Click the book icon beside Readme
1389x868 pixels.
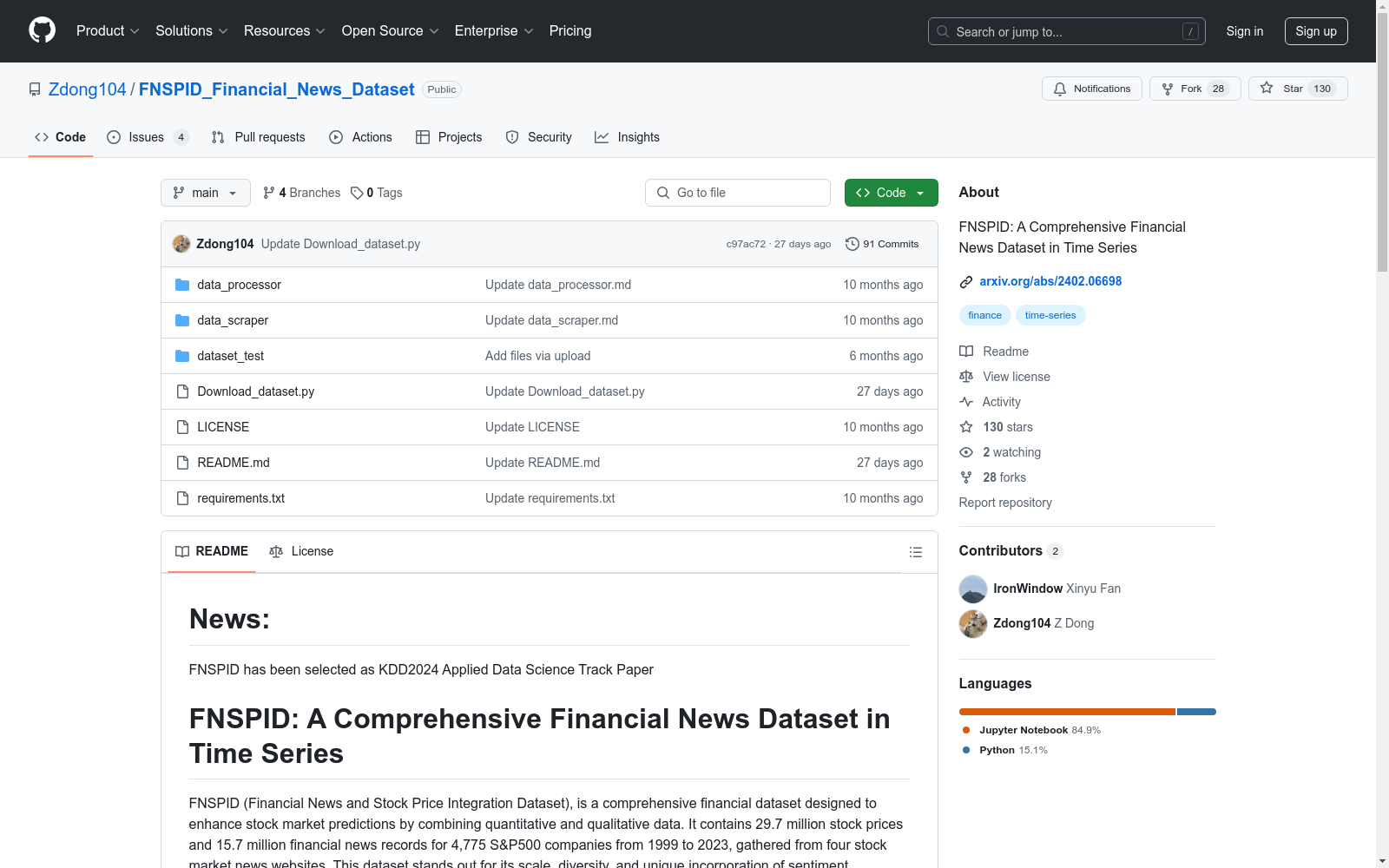pyautogui.click(x=966, y=352)
